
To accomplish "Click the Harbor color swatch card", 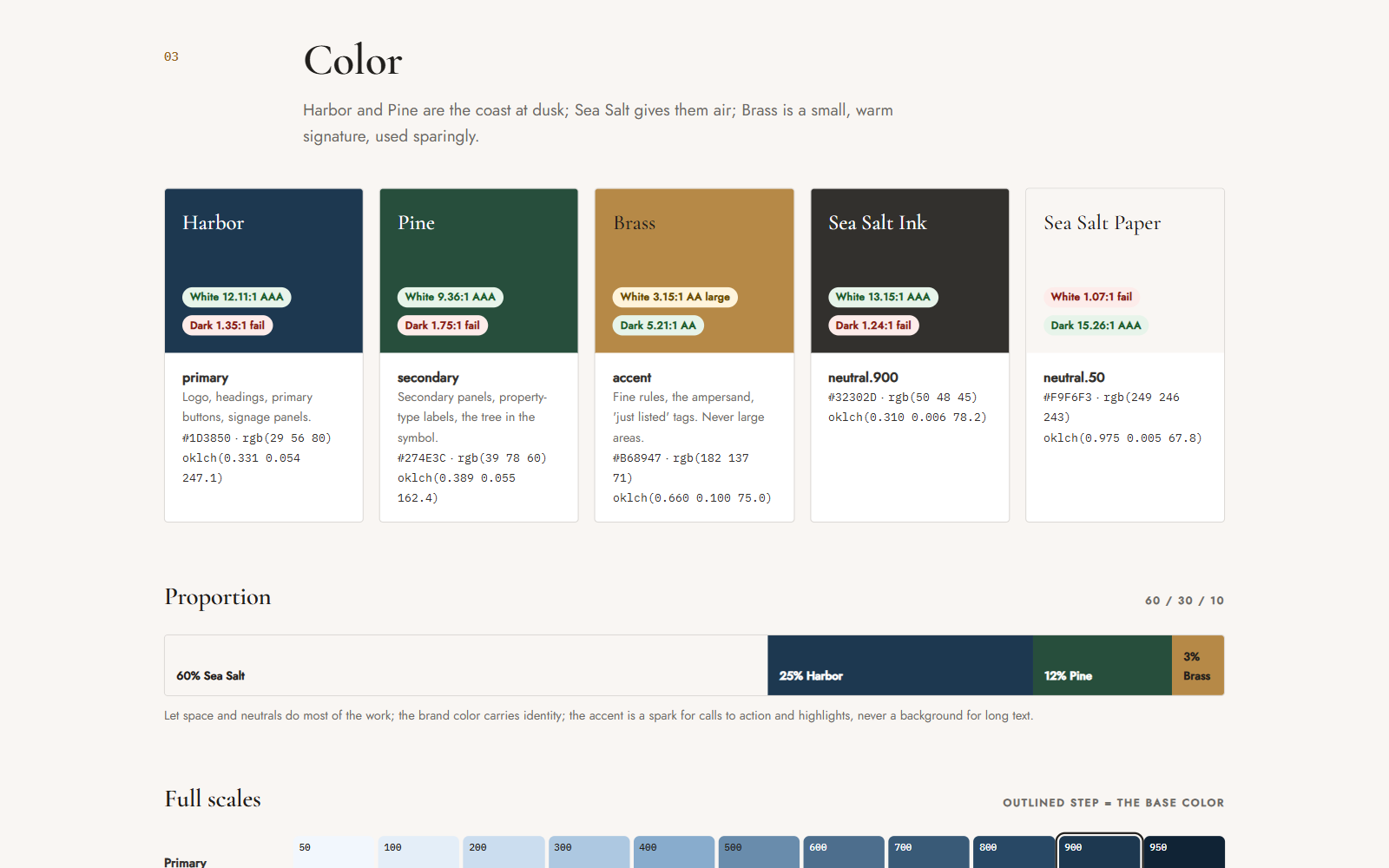I will [x=264, y=355].
